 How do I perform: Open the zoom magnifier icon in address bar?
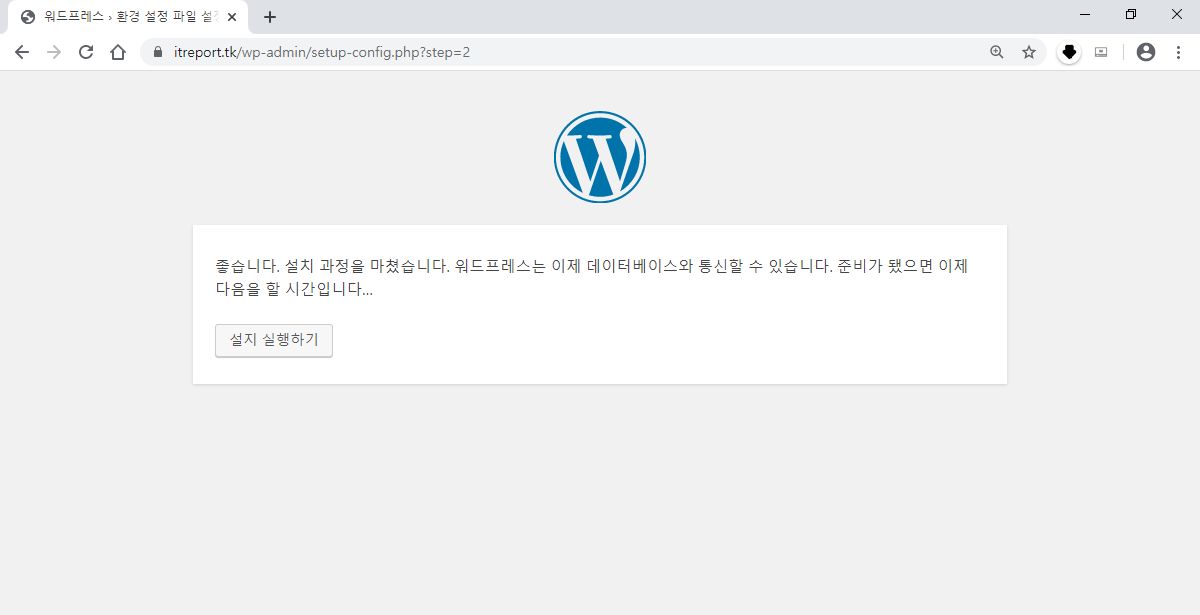(x=997, y=52)
